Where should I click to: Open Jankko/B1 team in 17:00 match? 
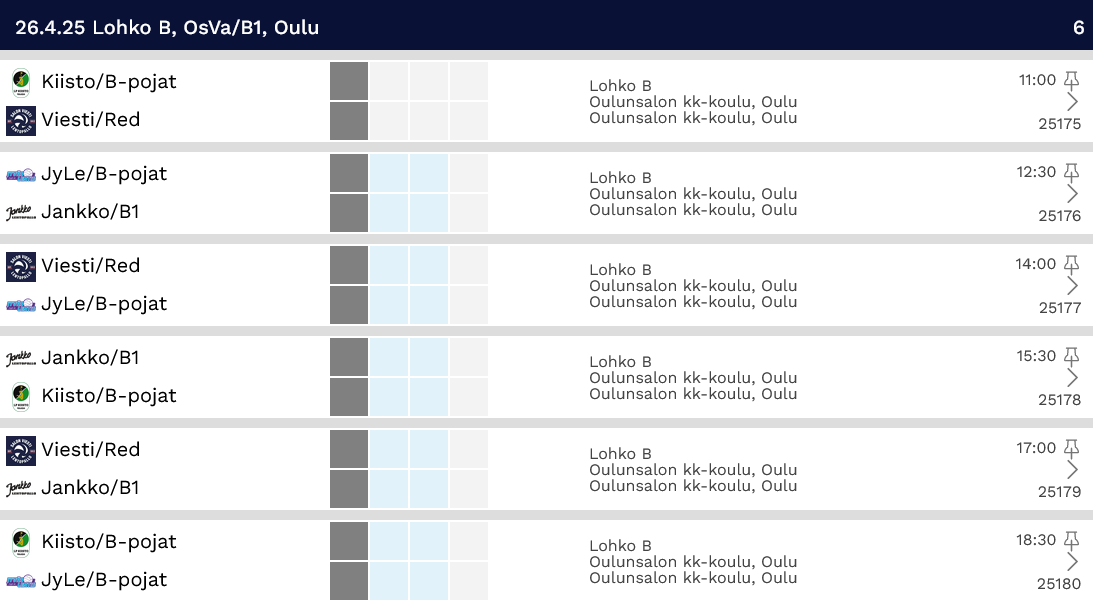91,488
